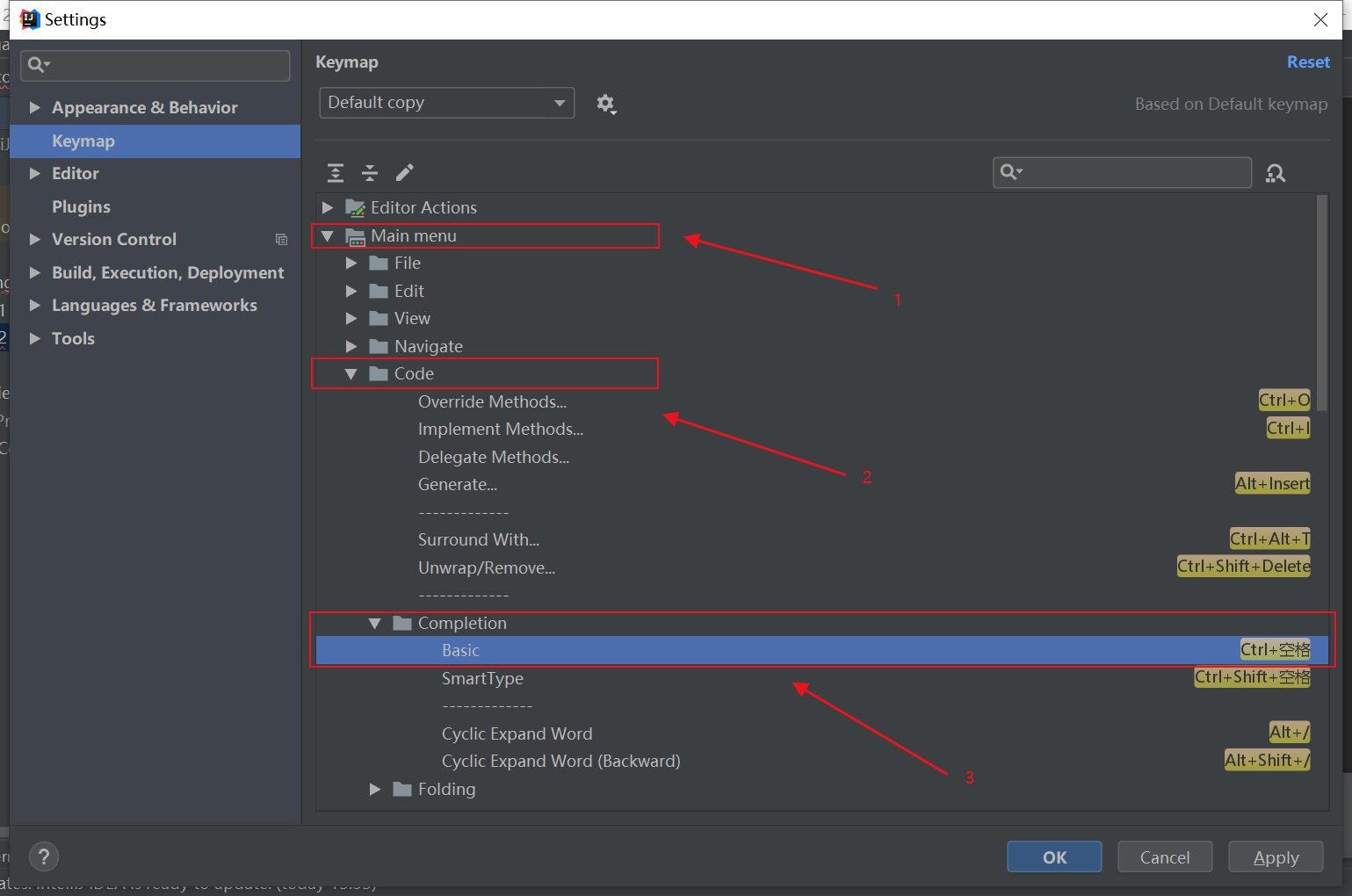Click the Cancel button
This screenshot has width=1352, height=896.
tap(1165, 857)
